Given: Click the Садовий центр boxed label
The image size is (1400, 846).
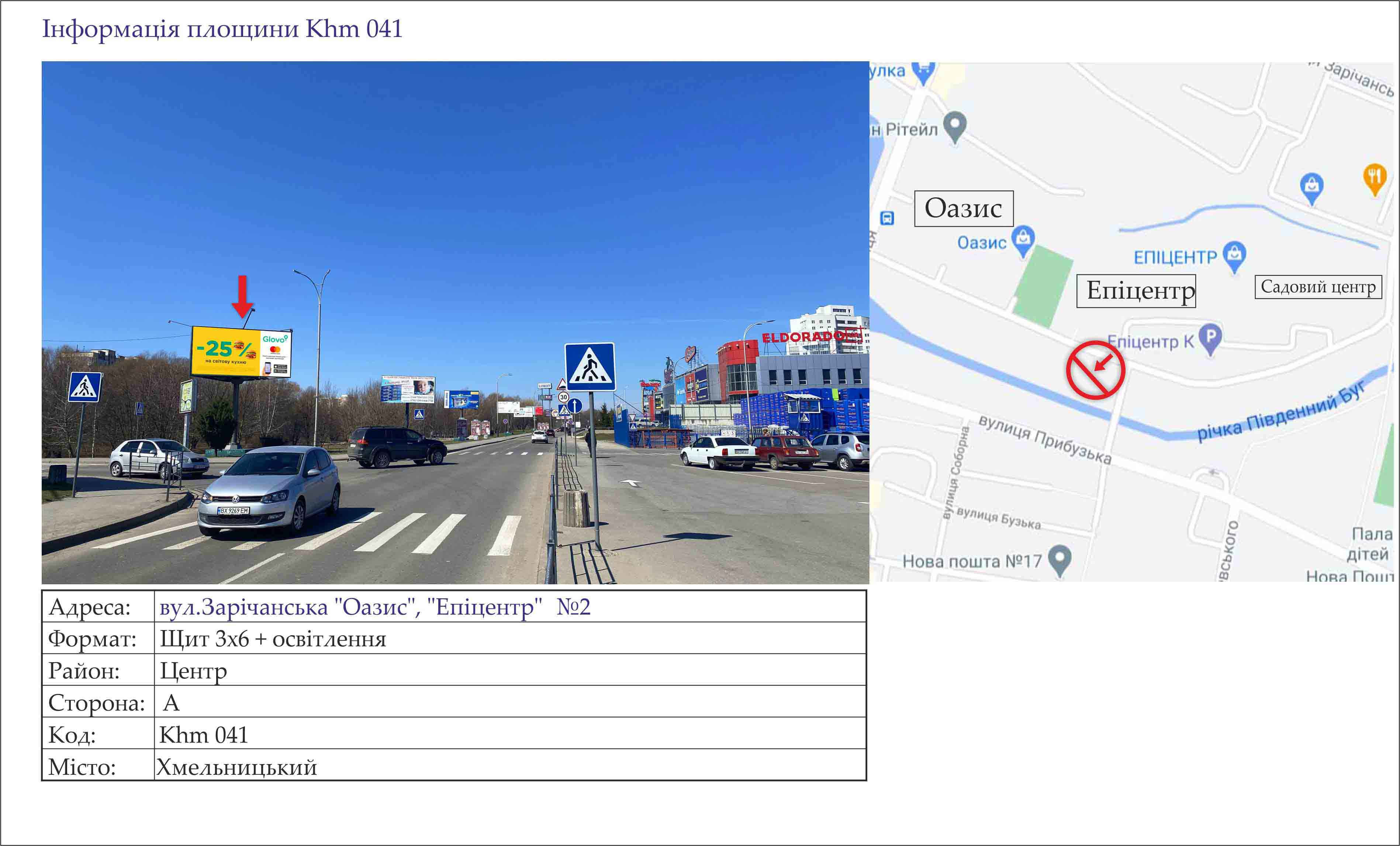Looking at the screenshot, I should 1318,287.
